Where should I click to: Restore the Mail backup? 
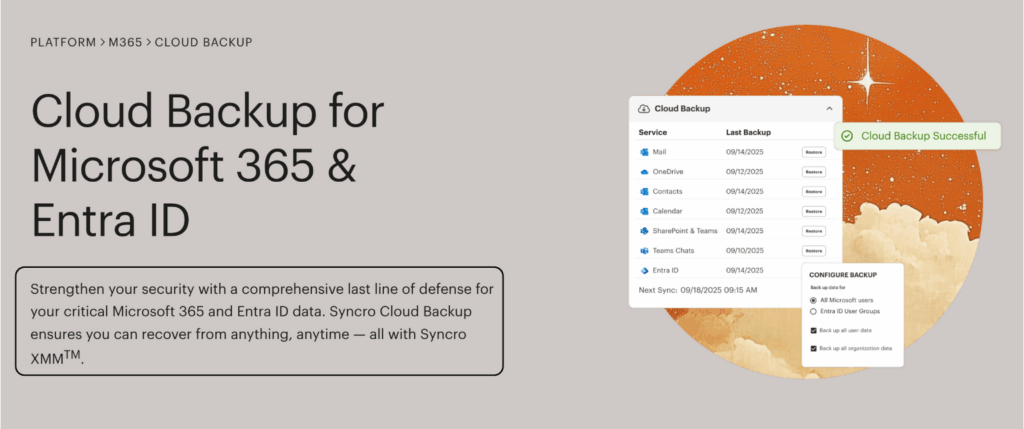pos(814,152)
